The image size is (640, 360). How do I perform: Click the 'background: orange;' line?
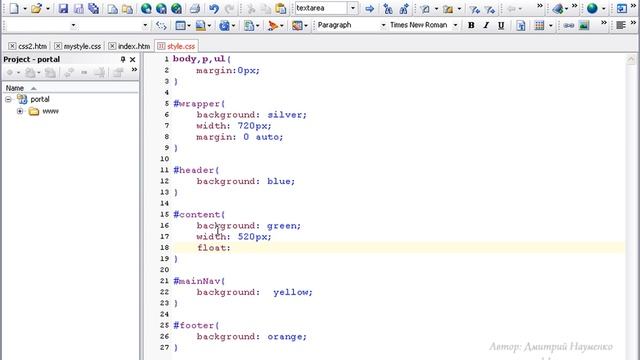click(251, 337)
